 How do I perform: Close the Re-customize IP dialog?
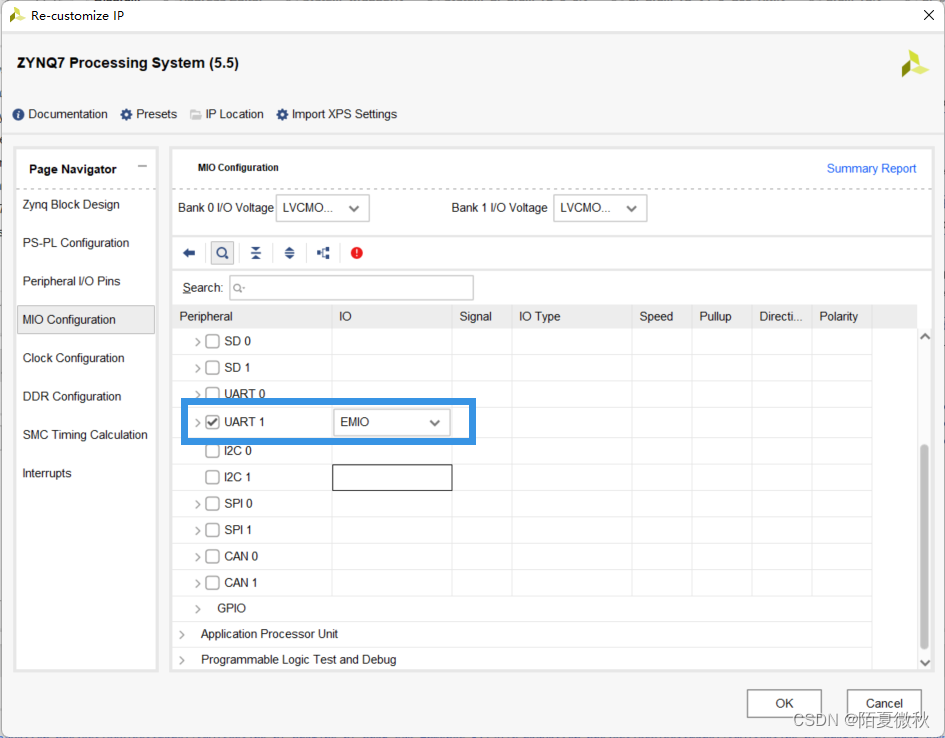[929, 16]
